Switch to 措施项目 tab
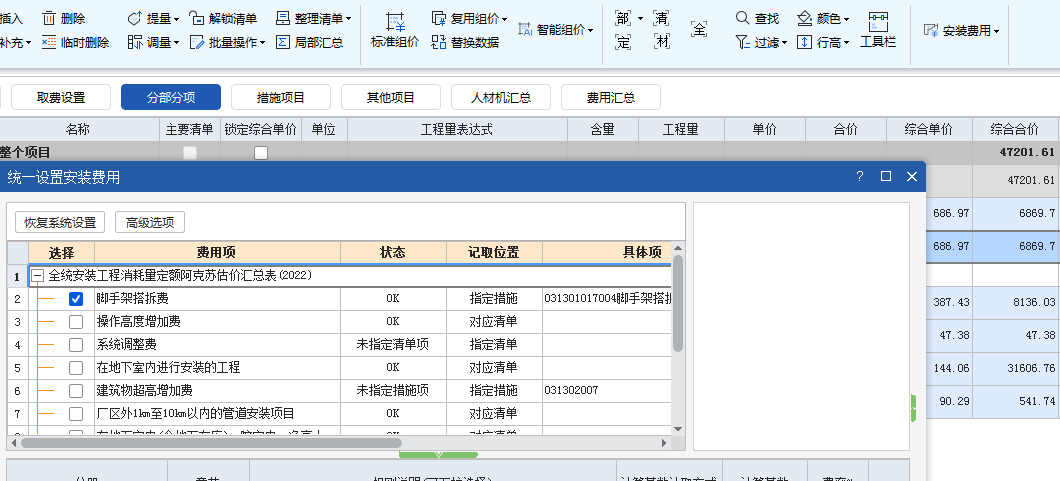1060x481 pixels. click(x=281, y=97)
